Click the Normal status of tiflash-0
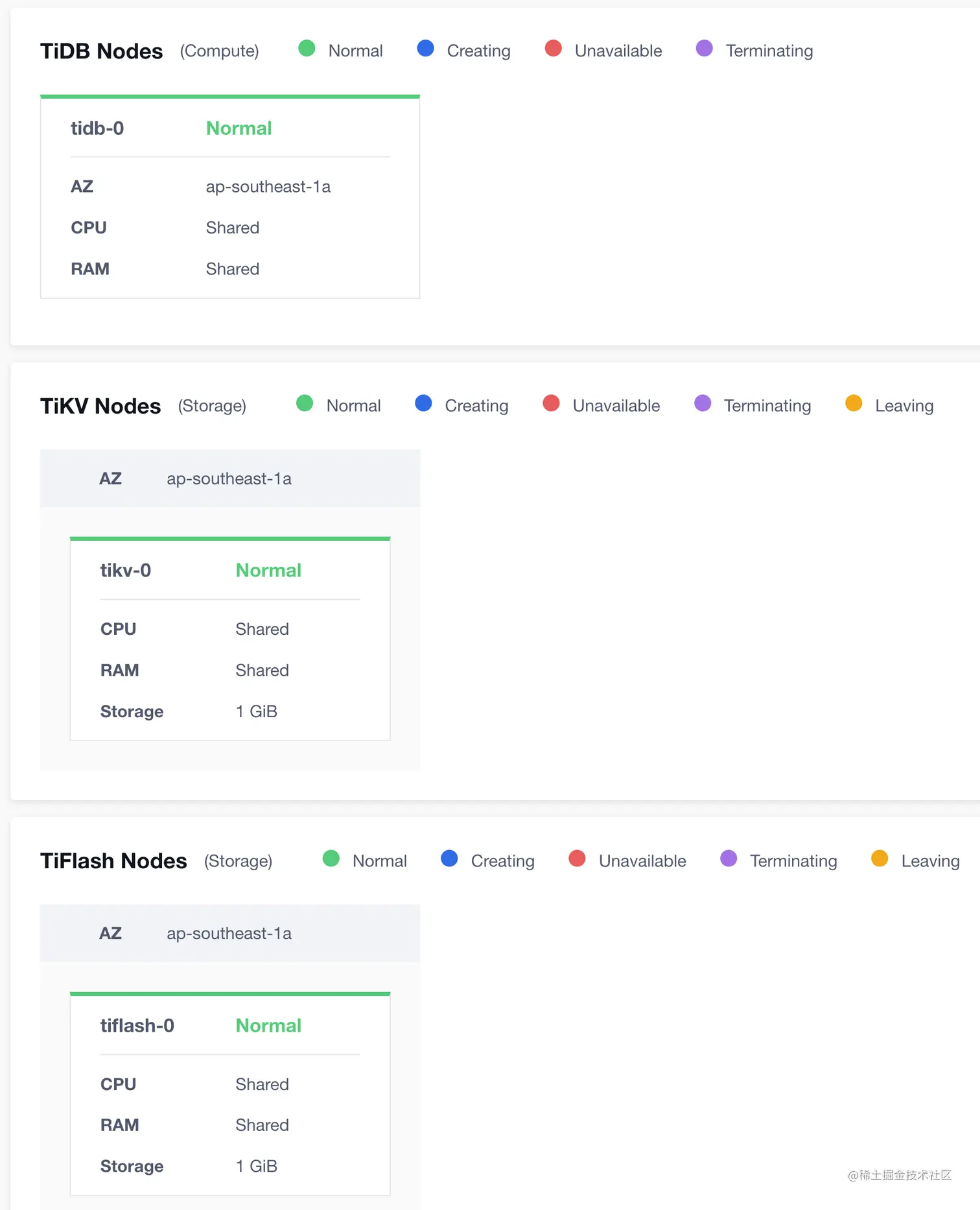 [x=268, y=1026]
